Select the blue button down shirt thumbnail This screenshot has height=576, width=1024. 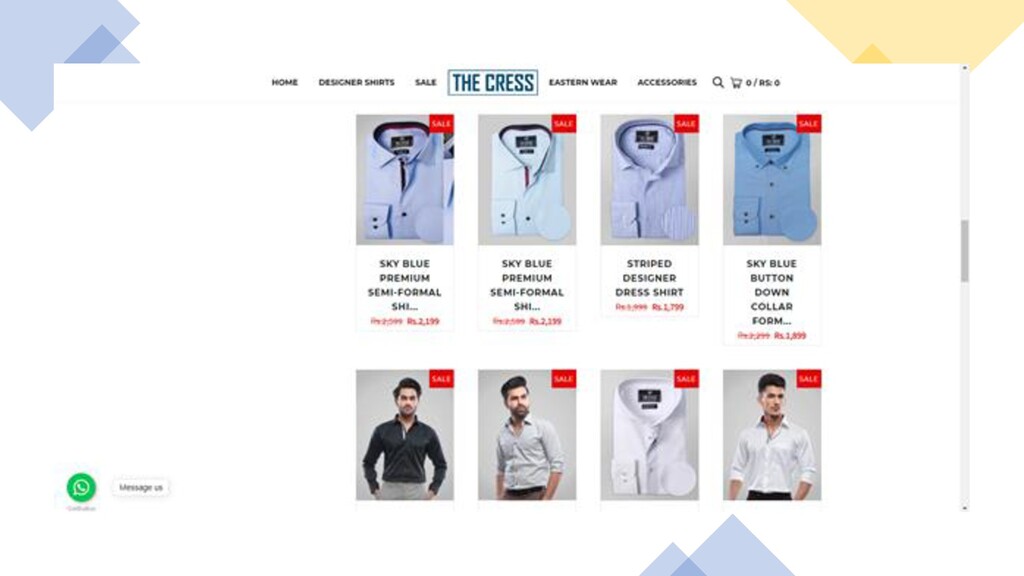tap(772, 180)
